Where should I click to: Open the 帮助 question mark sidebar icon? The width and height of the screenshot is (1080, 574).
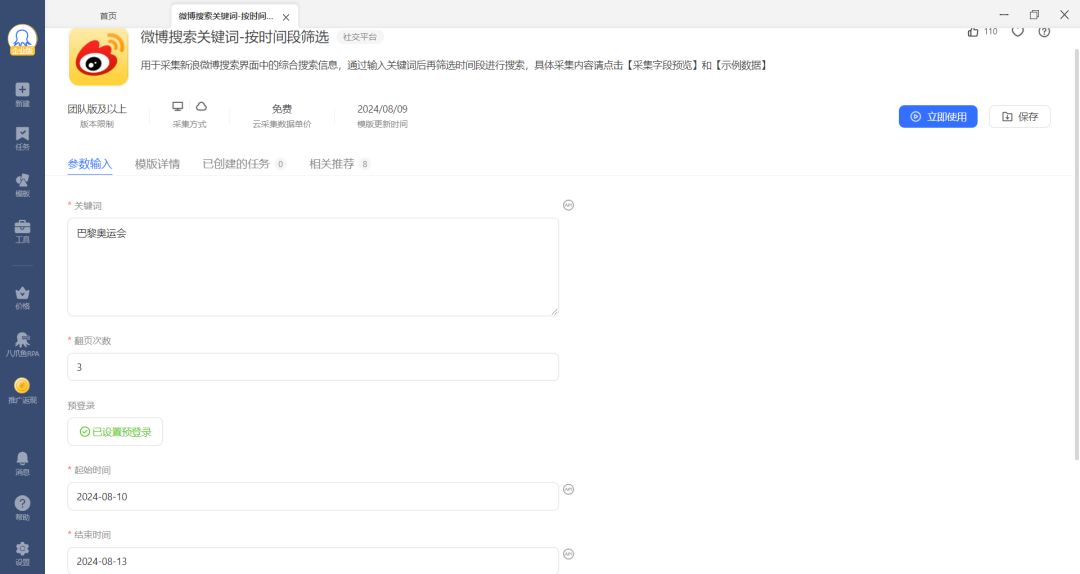(x=22, y=509)
